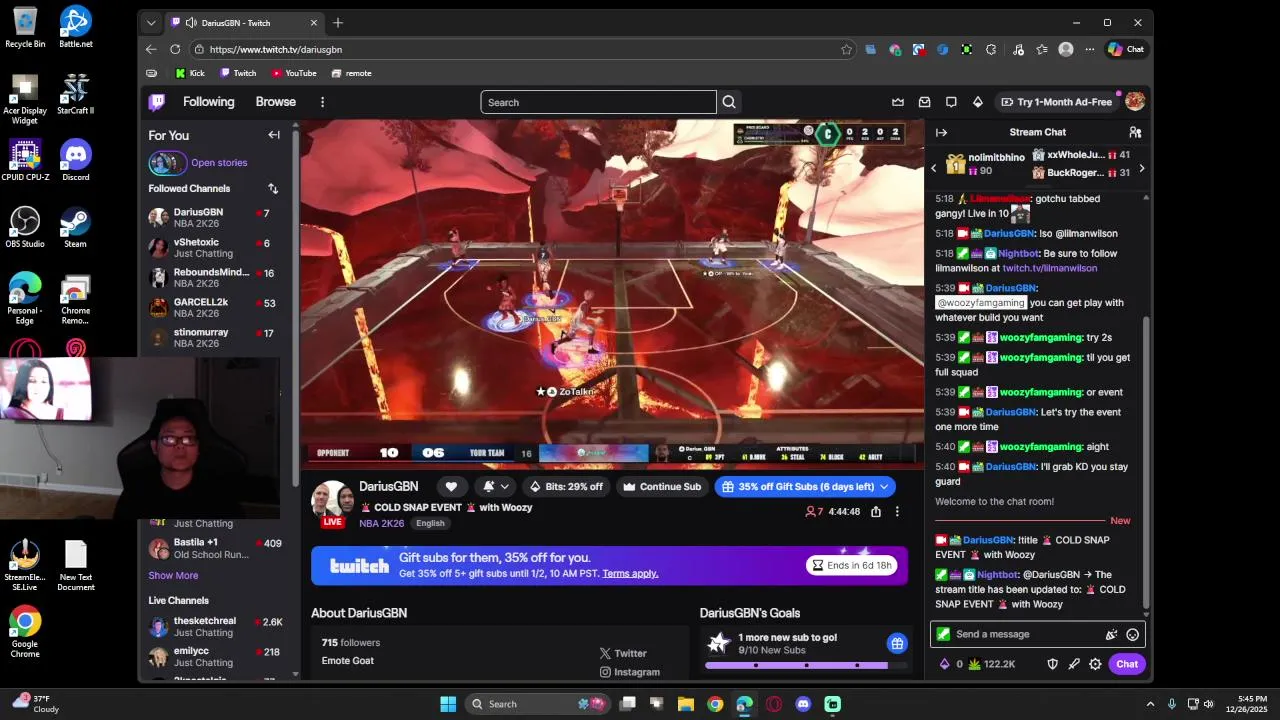Viewport: 1280px width, 720px height.
Task: Click the gift icon in Goals panel
Action: tap(897, 643)
